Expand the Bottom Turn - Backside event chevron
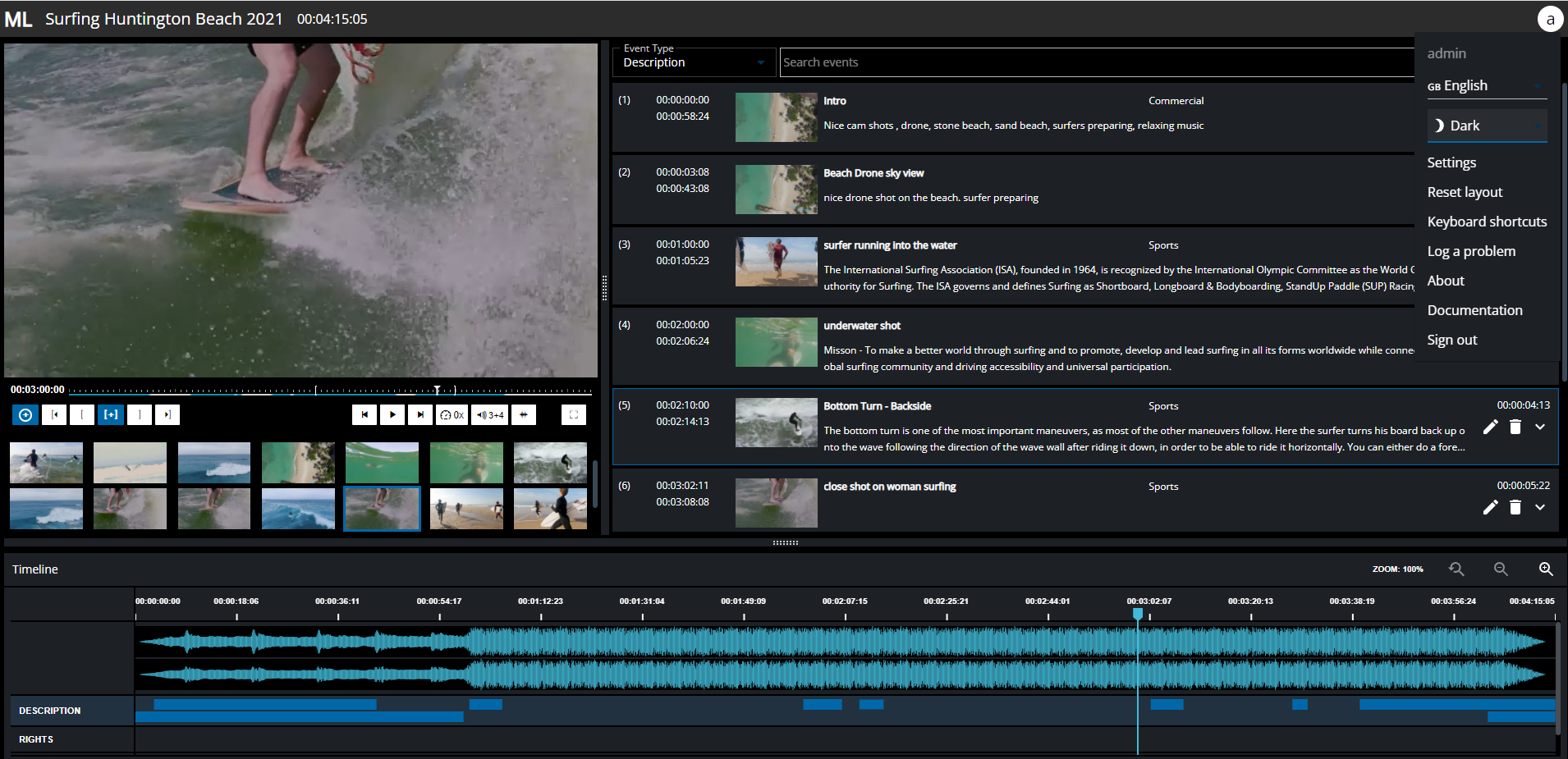Image resolution: width=1568 pixels, height=759 pixels. click(1540, 427)
